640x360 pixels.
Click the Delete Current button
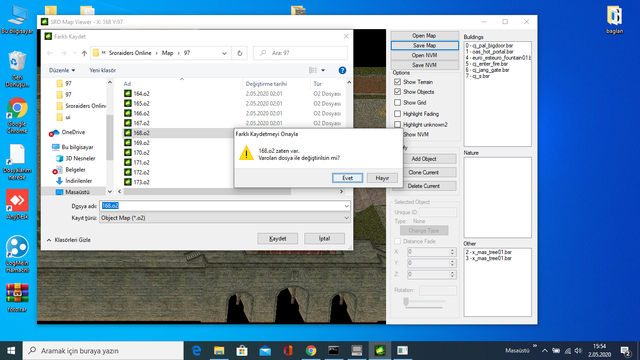pyautogui.click(x=424, y=186)
